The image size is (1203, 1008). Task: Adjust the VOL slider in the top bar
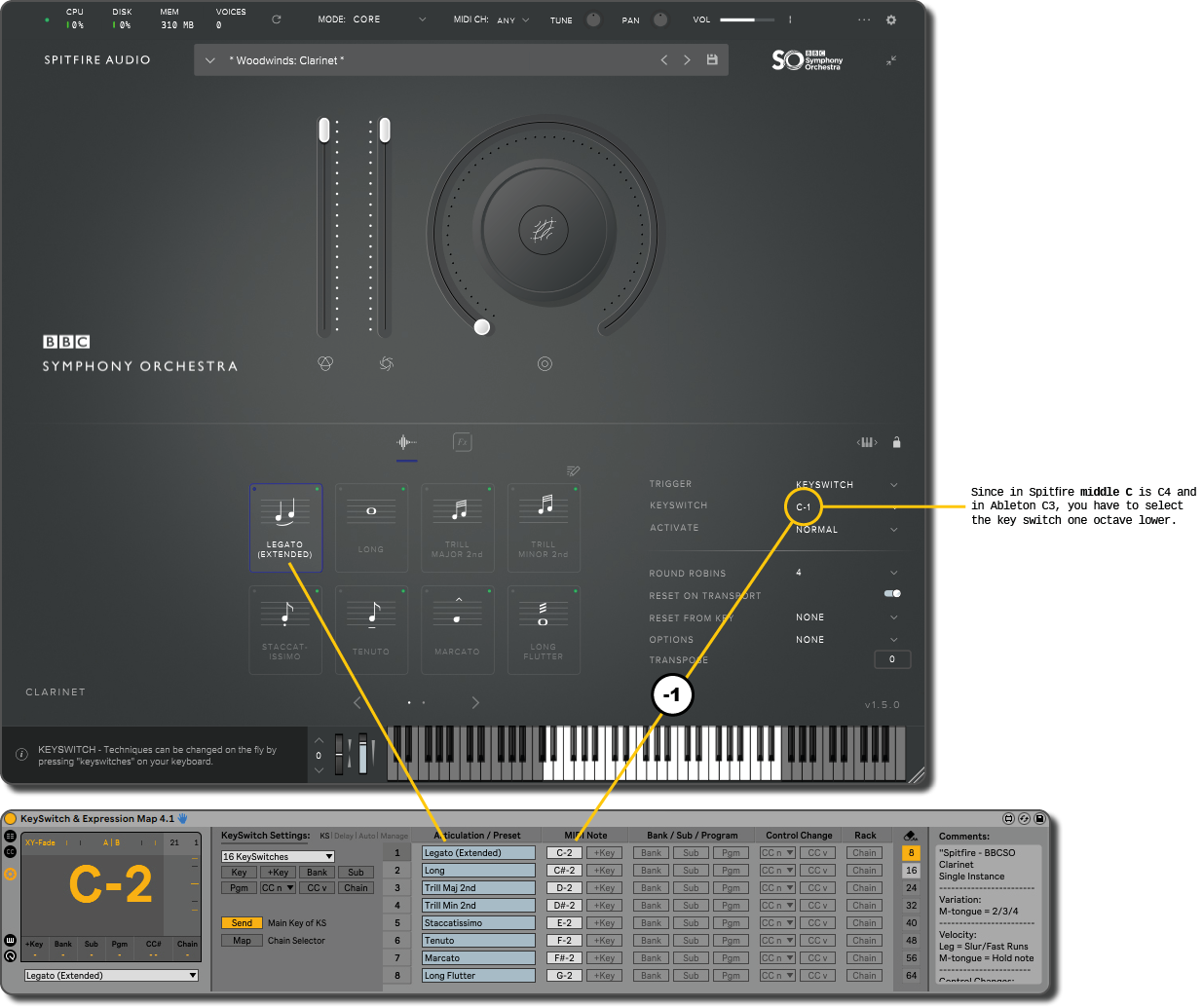point(748,19)
